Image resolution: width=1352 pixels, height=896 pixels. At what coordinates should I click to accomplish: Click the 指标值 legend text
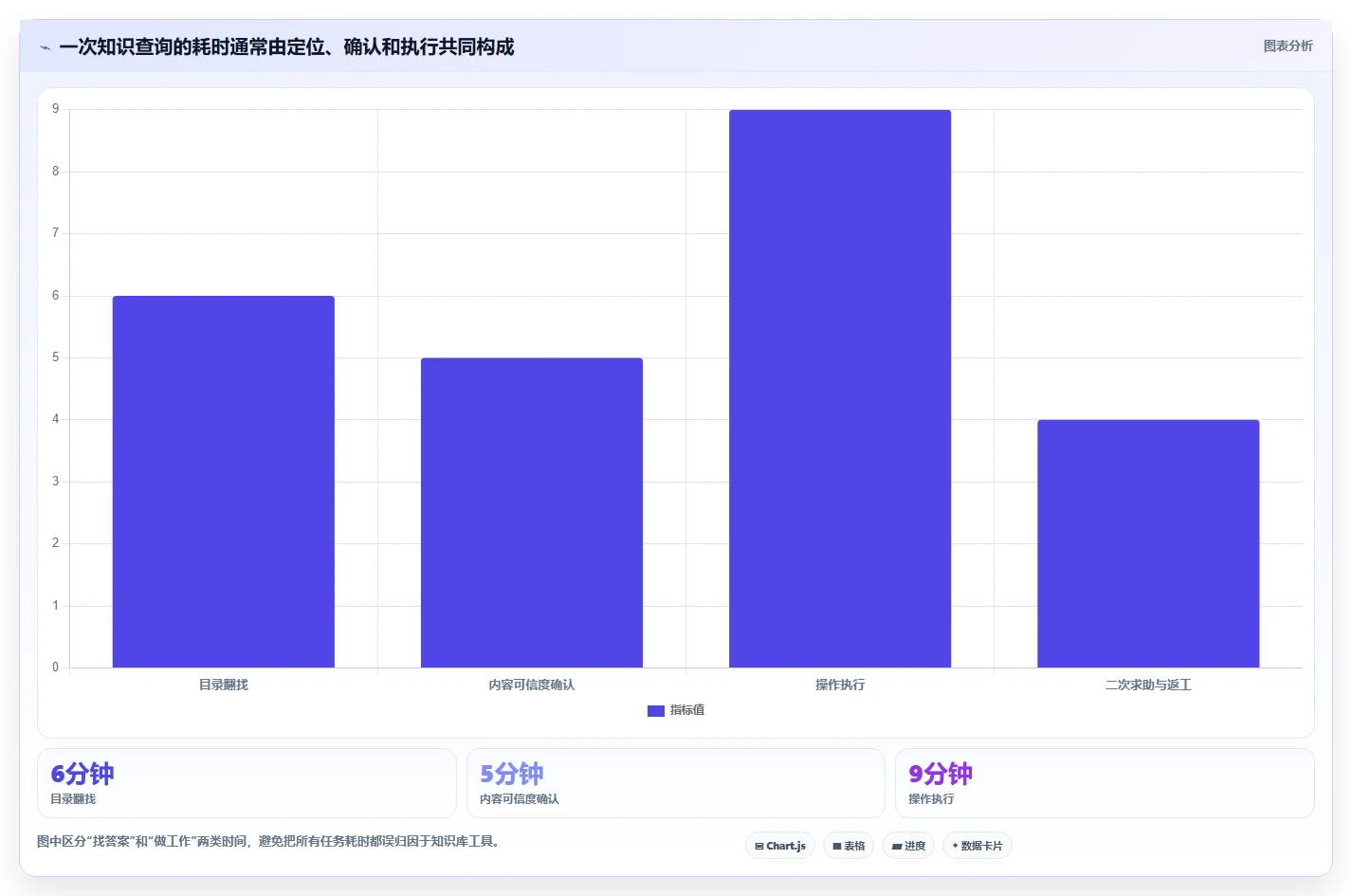coord(687,710)
